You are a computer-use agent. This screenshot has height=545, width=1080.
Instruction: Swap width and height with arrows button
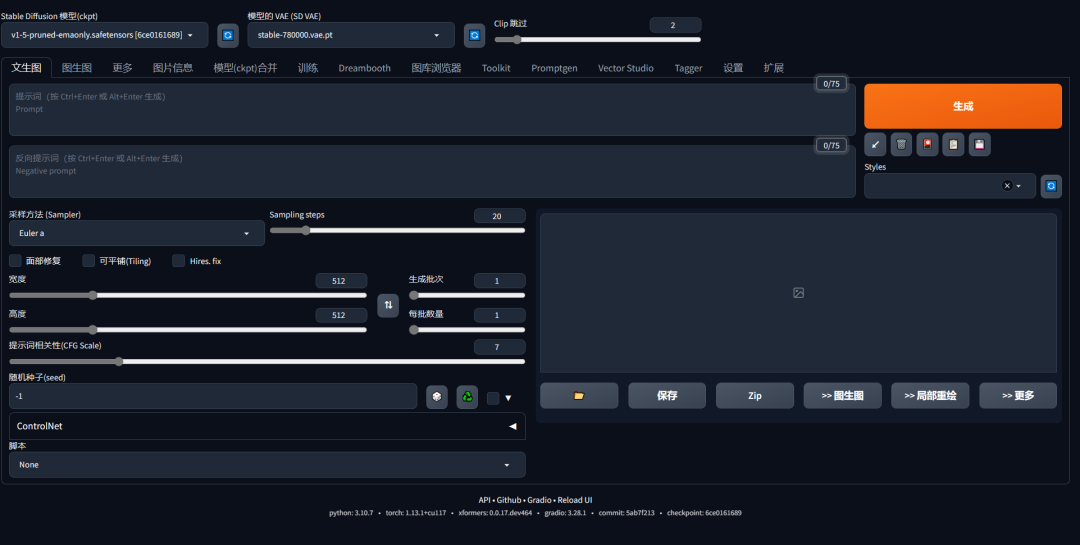click(388, 305)
